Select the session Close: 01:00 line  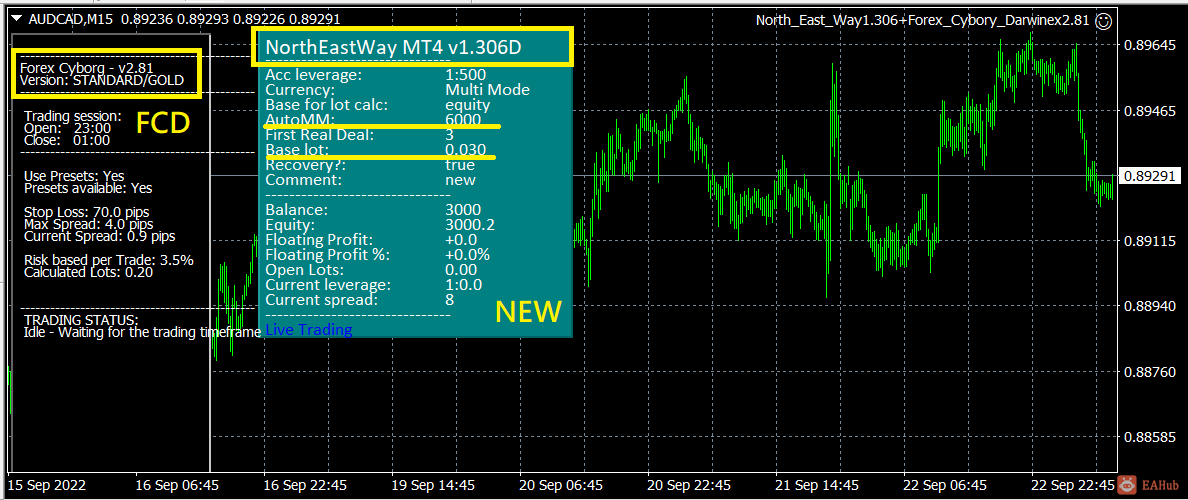[x=67, y=139]
